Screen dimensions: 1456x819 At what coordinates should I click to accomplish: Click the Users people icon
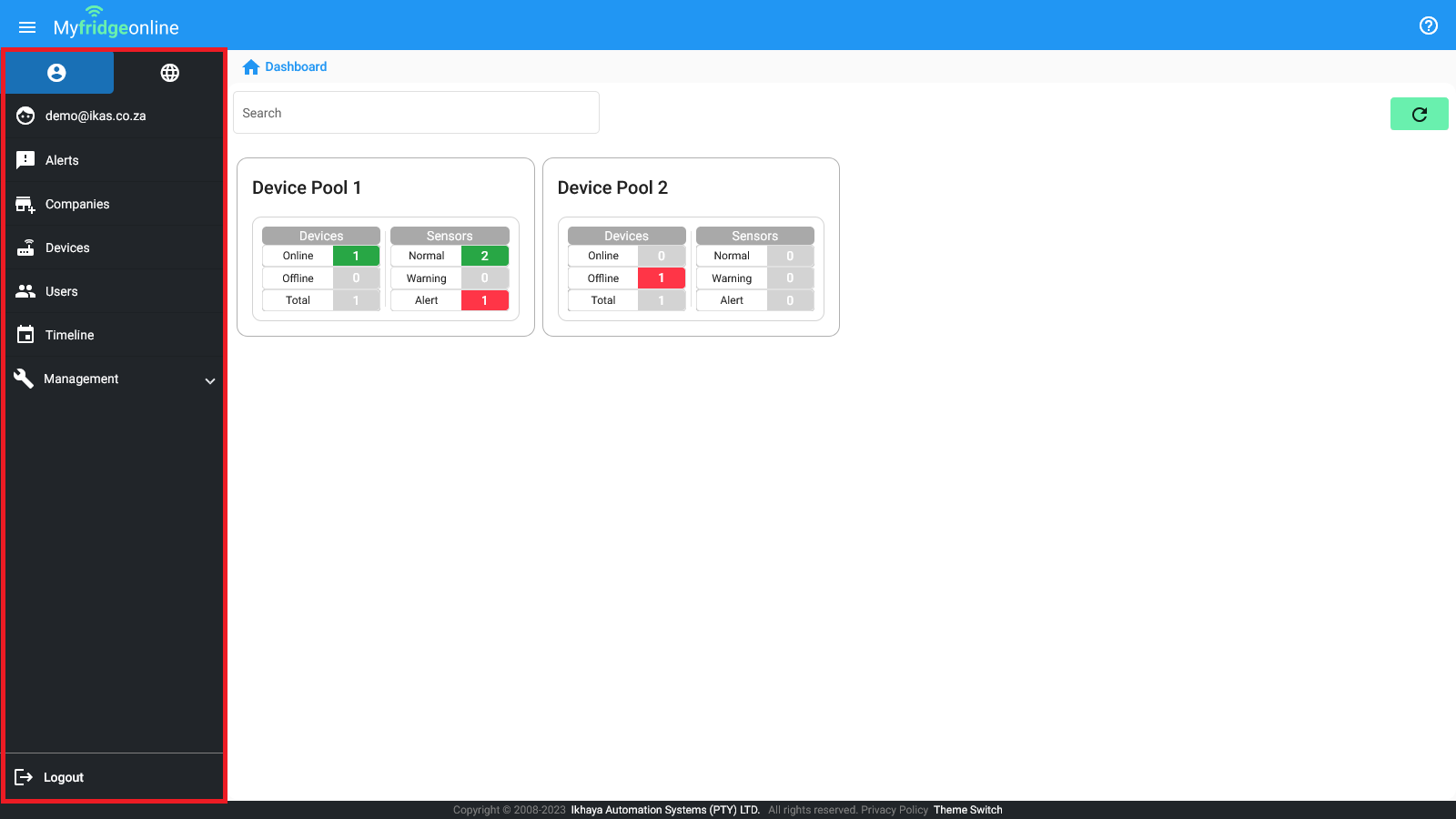(25, 291)
